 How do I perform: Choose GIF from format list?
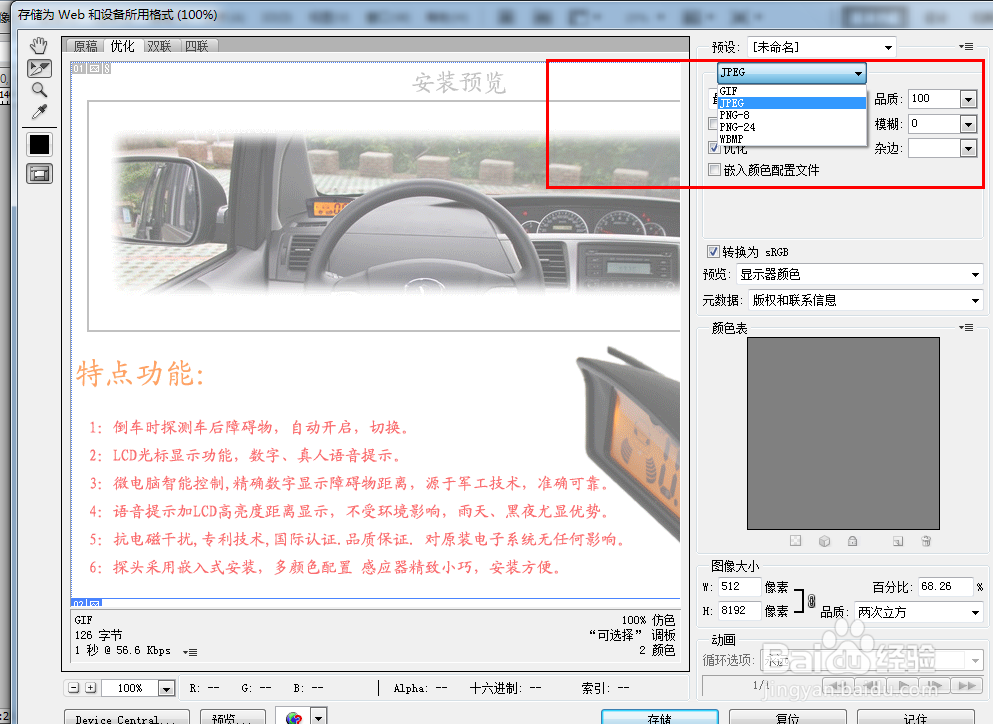point(792,91)
